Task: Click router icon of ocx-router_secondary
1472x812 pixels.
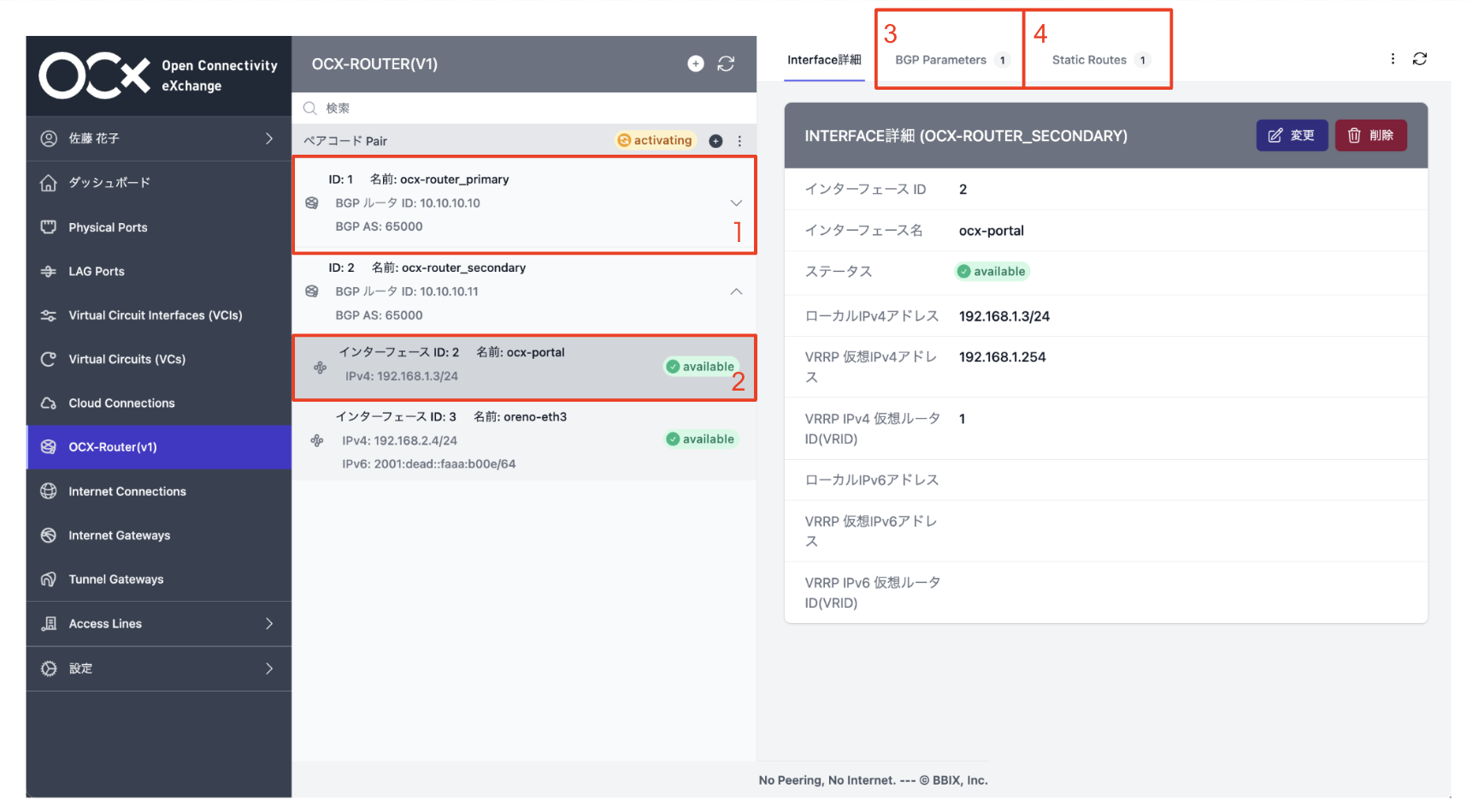Action: pyautogui.click(x=312, y=291)
